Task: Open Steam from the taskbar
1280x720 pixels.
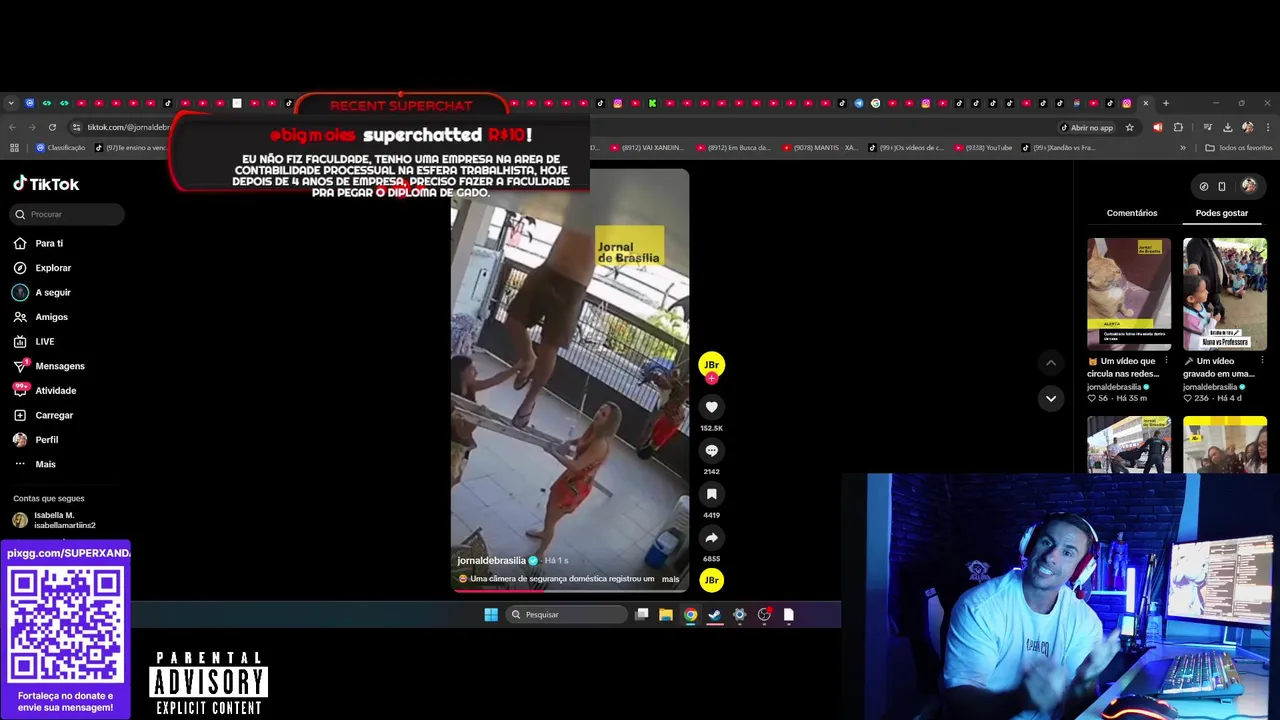Action: click(715, 614)
